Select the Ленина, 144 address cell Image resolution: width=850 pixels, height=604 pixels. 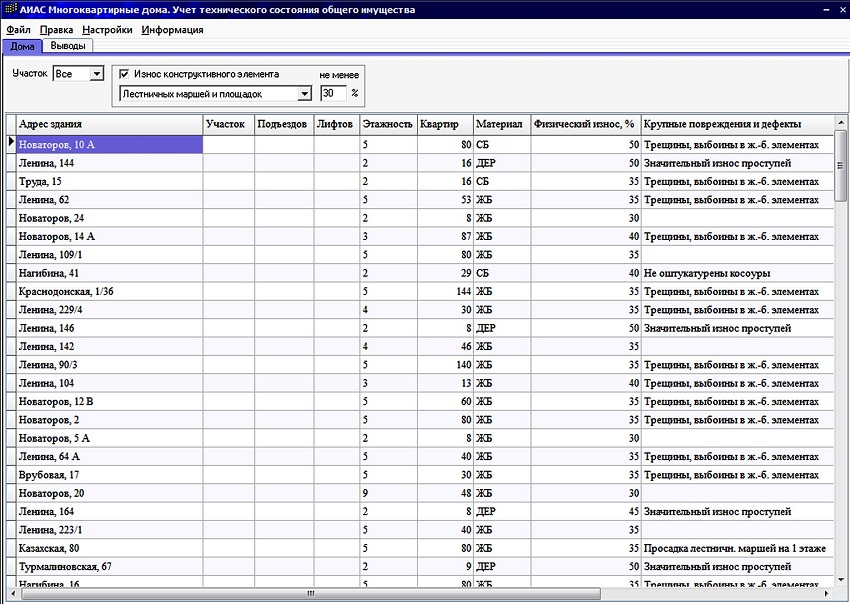tap(110, 163)
